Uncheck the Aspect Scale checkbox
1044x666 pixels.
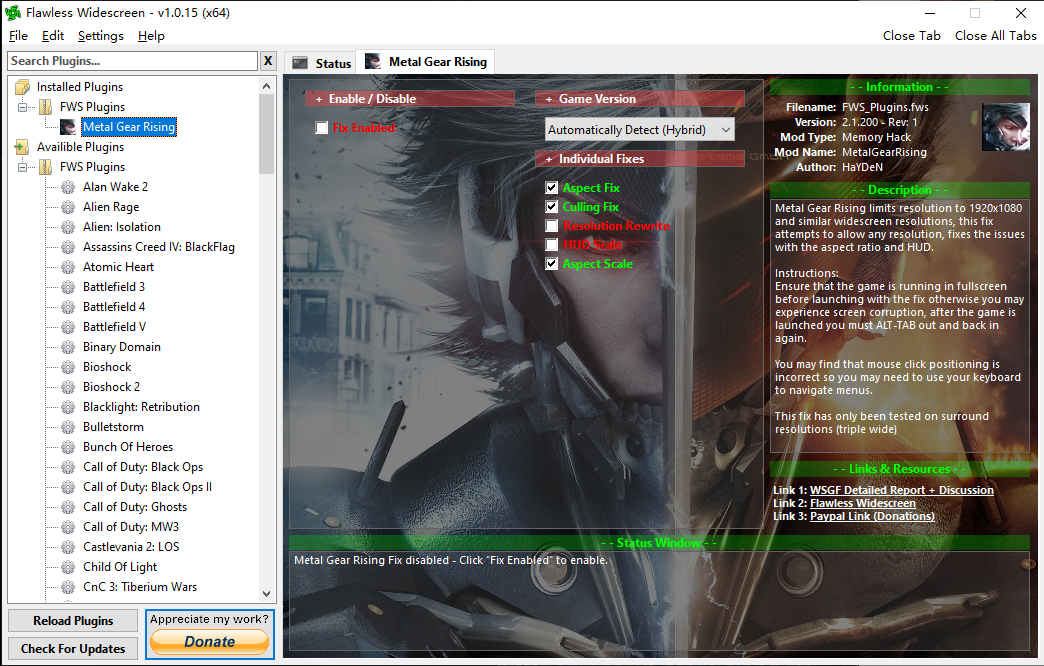click(x=551, y=264)
